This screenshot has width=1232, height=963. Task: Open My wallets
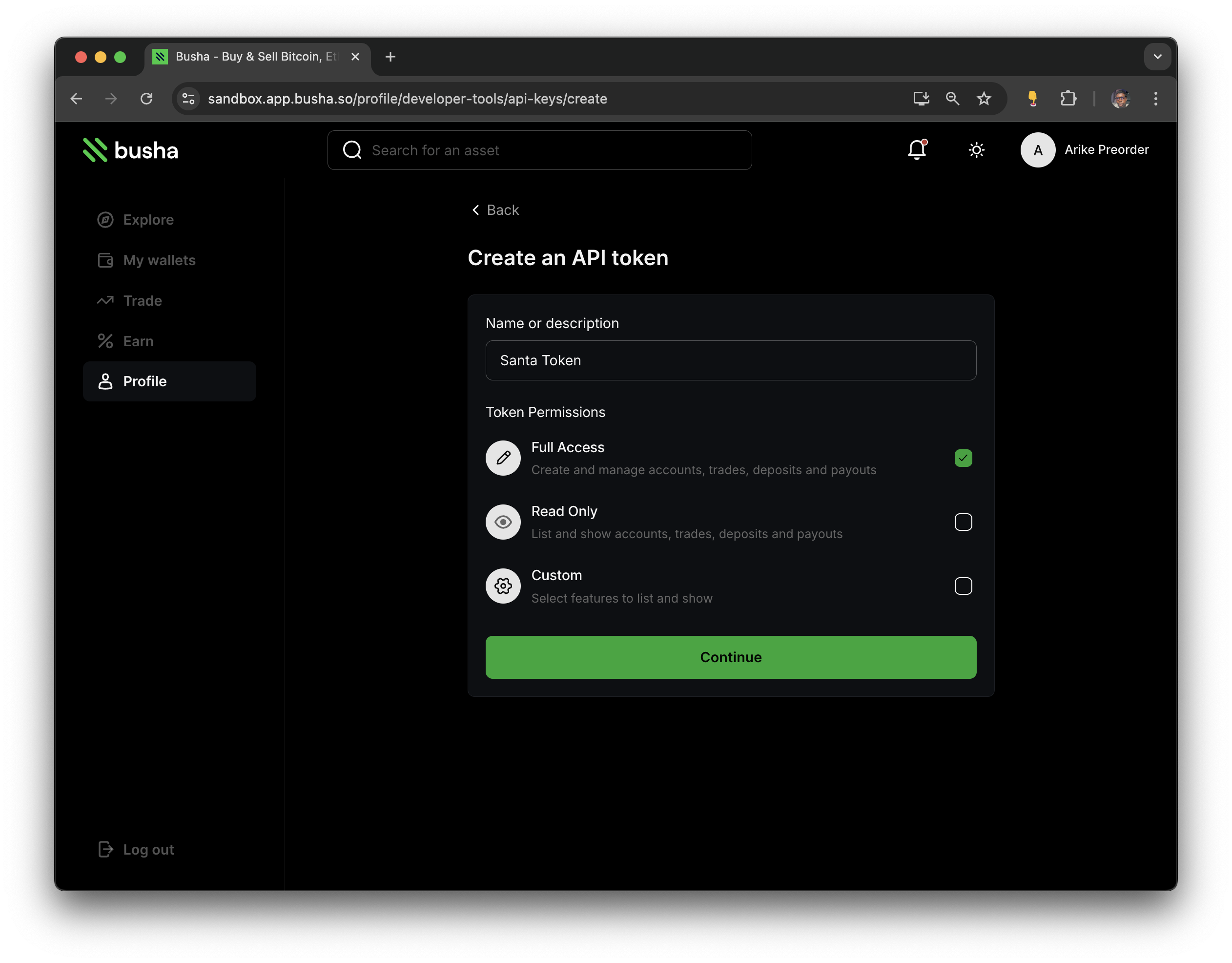pos(159,260)
